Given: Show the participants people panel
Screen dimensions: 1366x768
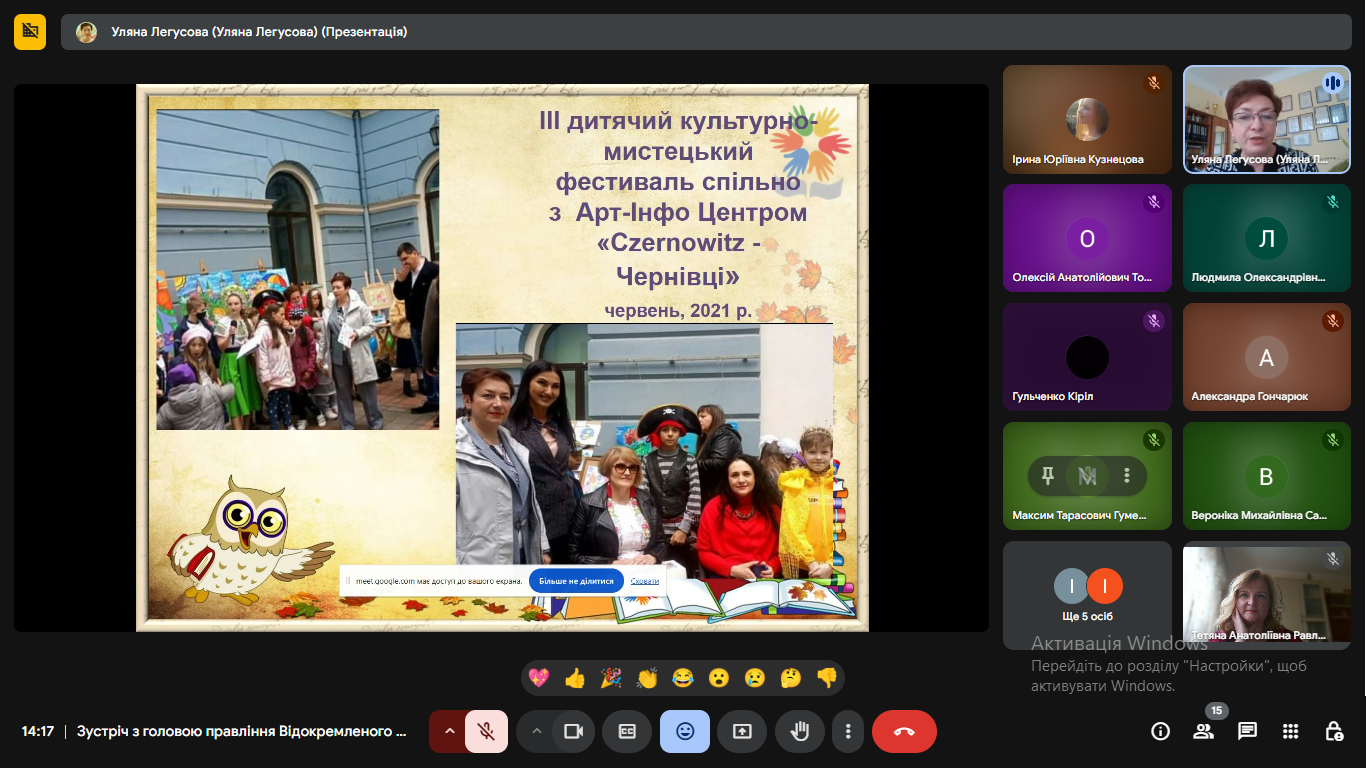Looking at the screenshot, I should [1203, 731].
